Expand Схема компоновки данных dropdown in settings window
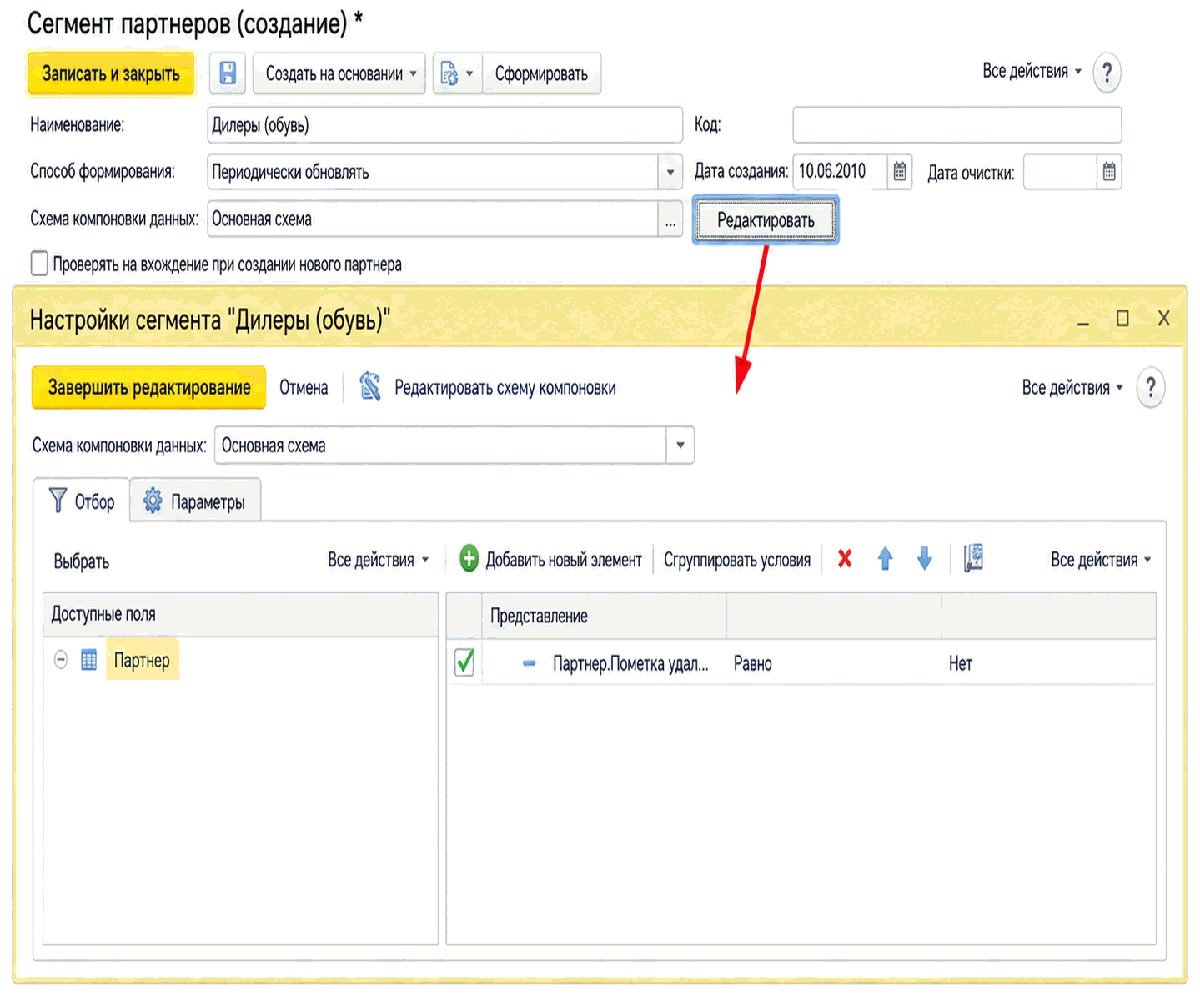Screen dimensions: 1200x997 pyautogui.click(x=680, y=446)
